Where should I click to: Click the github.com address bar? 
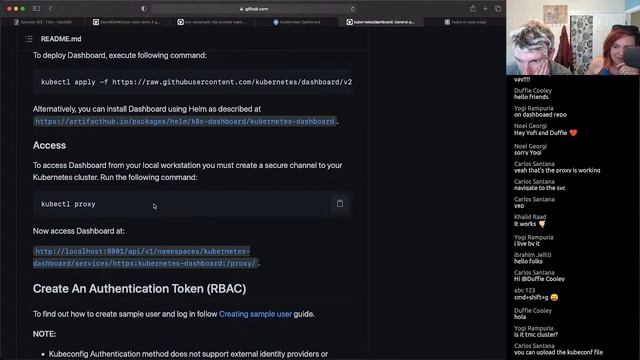pyautogui.click(x=253, y=9)
